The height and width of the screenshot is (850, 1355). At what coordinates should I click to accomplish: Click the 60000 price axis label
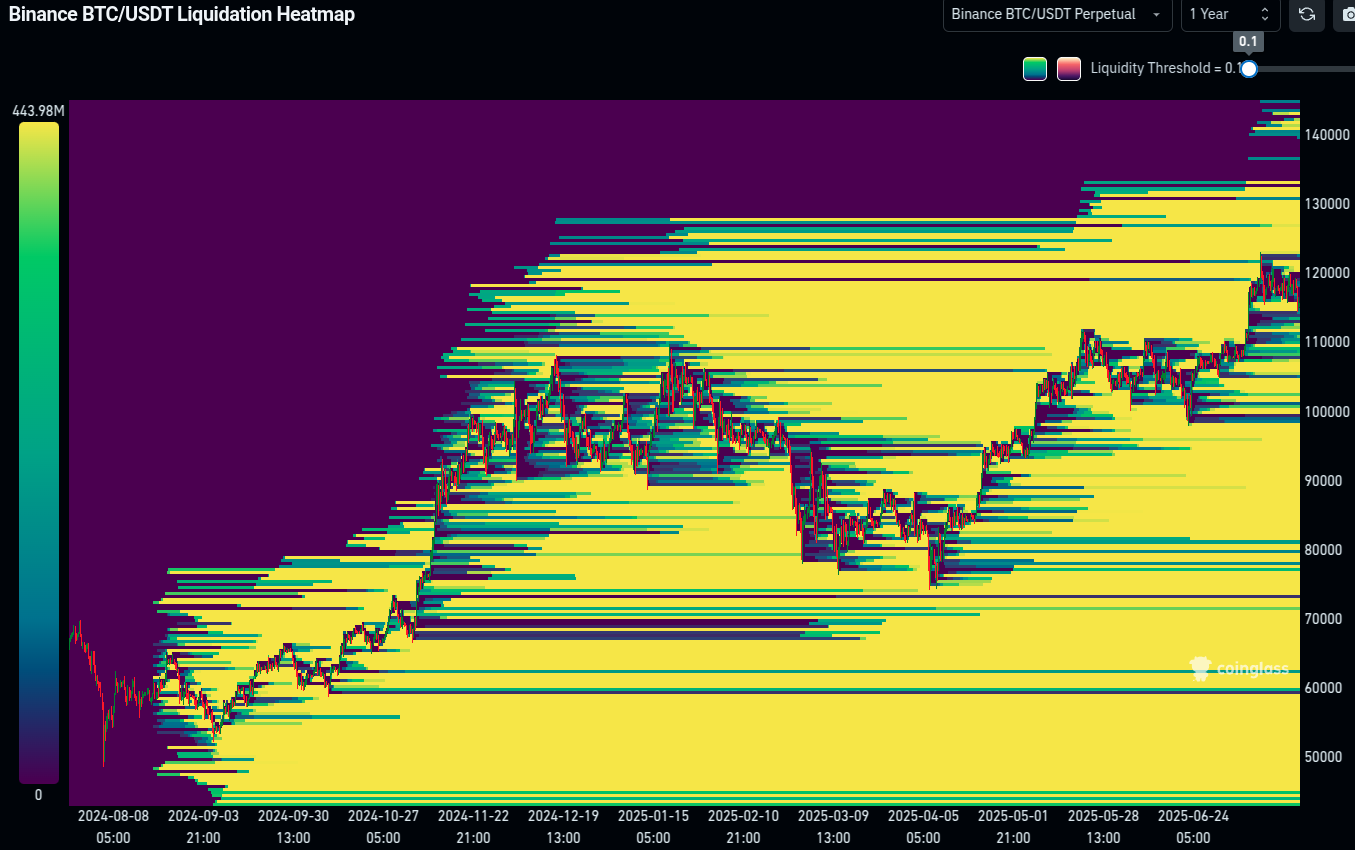1323,687
